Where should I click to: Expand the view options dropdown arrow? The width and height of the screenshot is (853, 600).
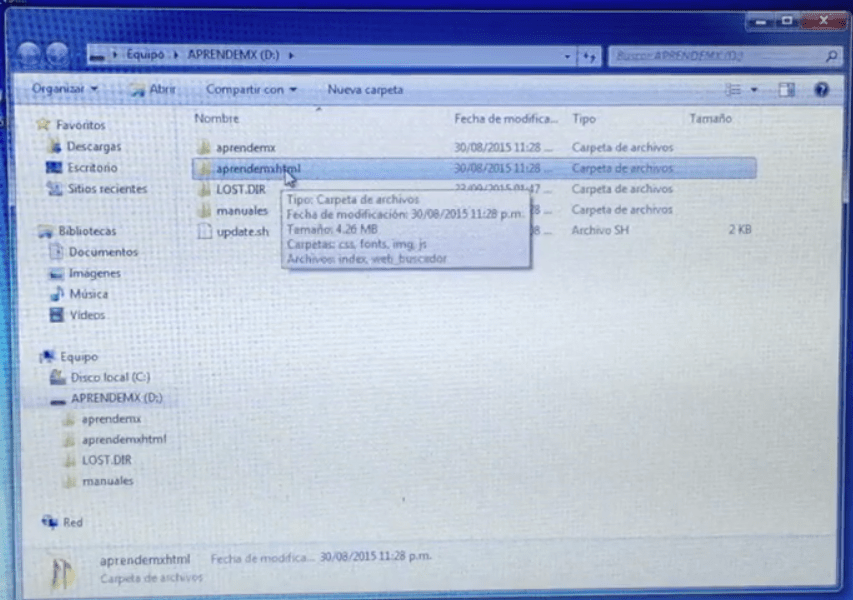pyautogui.click(x=754, y=90)
